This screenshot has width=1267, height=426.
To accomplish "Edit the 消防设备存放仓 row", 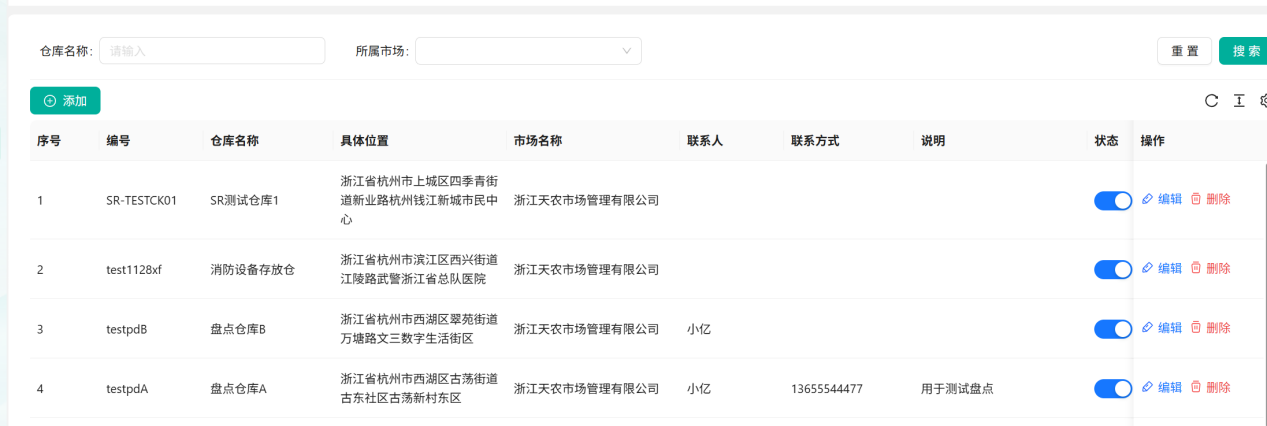I will 1162,268.
